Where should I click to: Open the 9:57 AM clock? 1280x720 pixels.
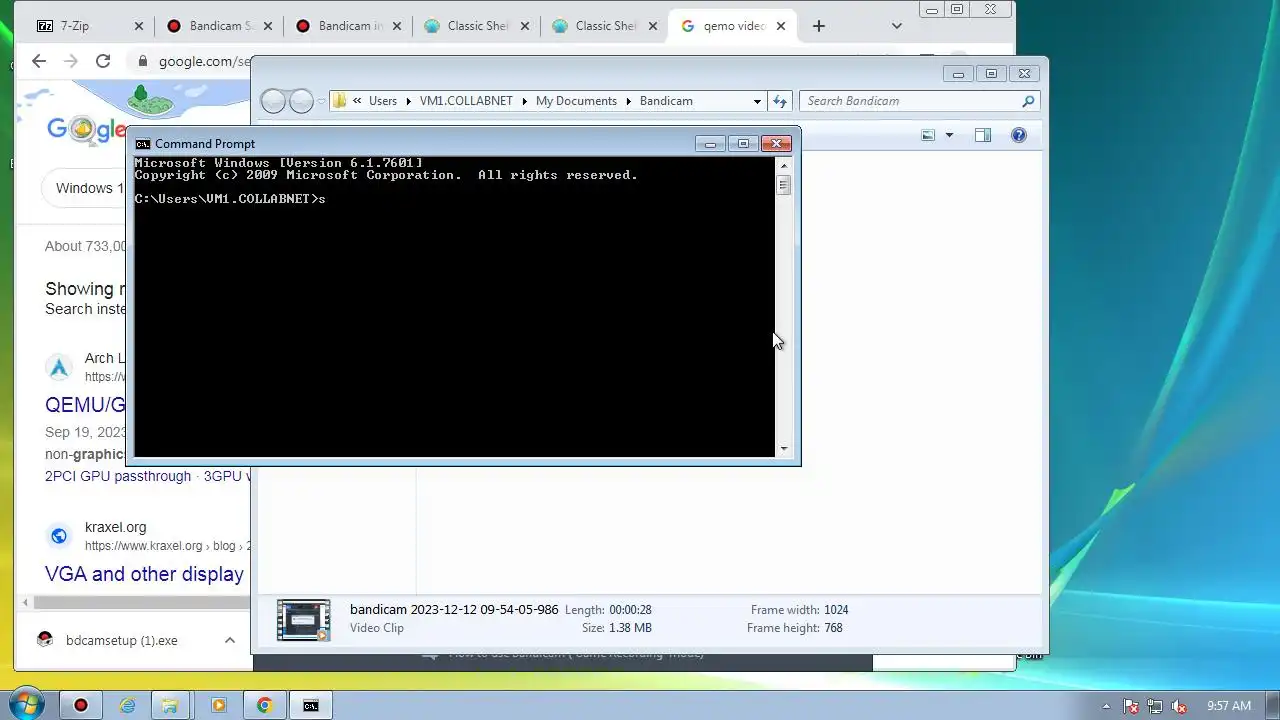click(x=1229, y=706)
